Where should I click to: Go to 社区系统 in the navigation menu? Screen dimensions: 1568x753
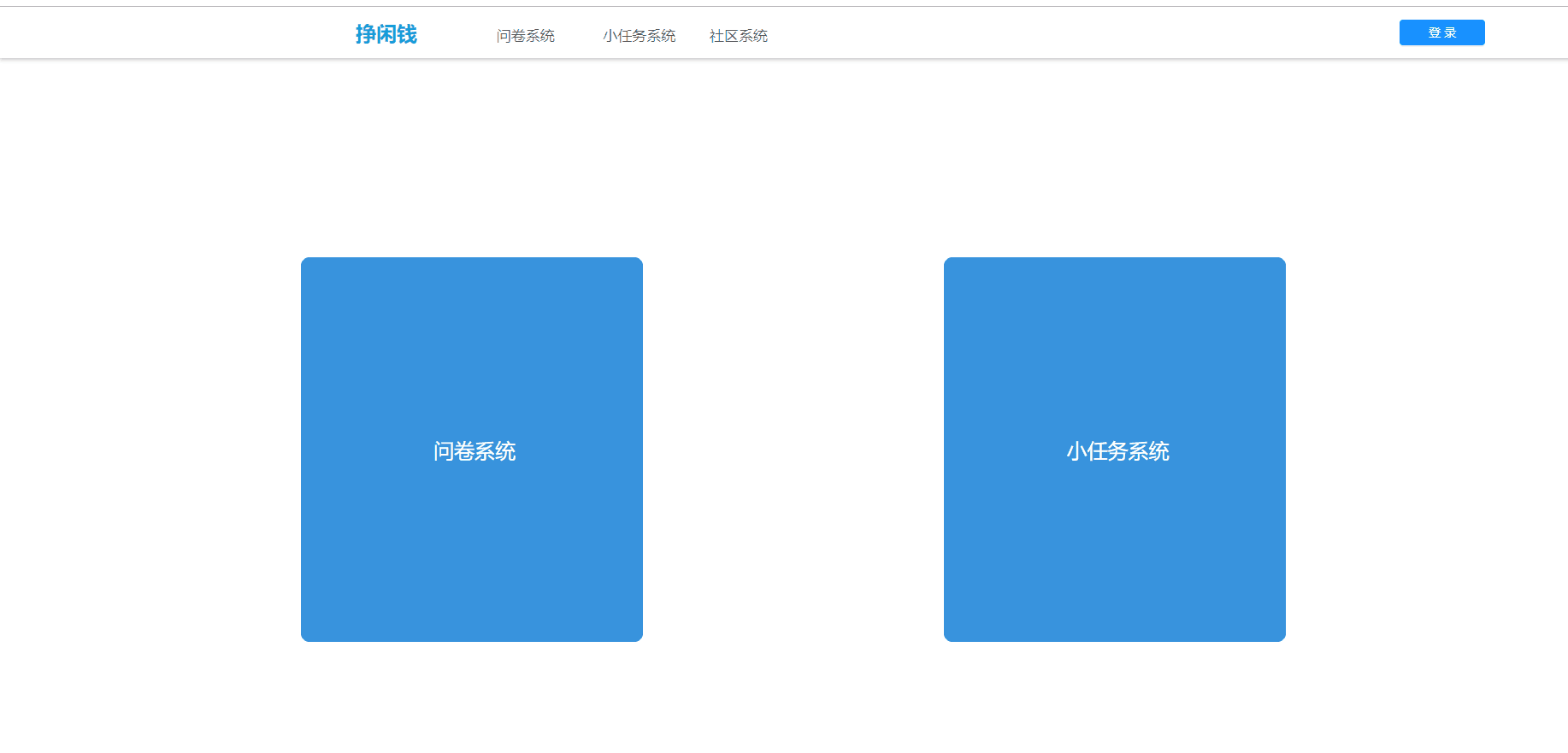coord(738,36)
